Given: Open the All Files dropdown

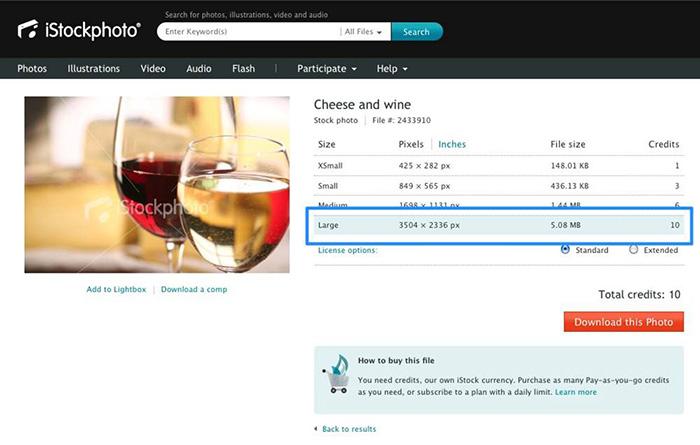Looking at the screenshot, I should point(363,32).
